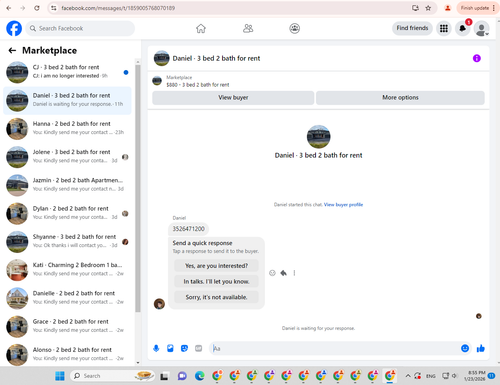Click the Find friends button
The image size is (500, 385).
point(412,28)
